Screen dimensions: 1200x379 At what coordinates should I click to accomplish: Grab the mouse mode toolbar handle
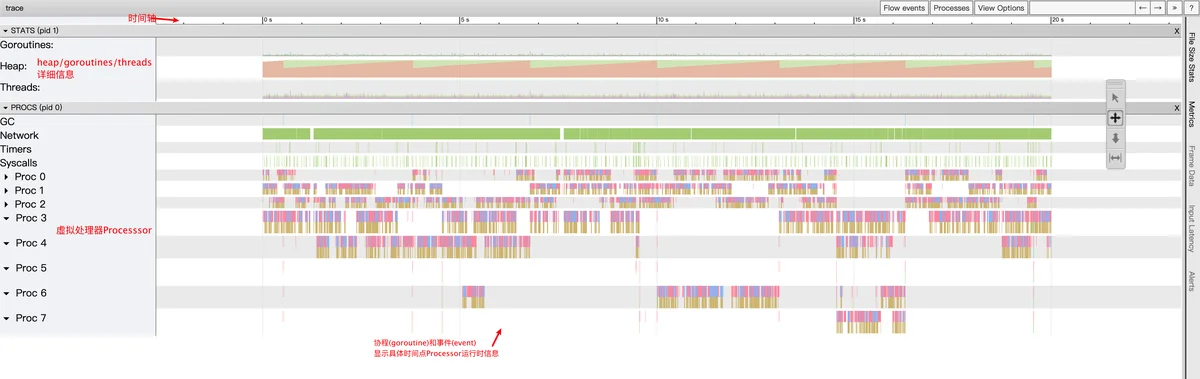(1116, 84)
